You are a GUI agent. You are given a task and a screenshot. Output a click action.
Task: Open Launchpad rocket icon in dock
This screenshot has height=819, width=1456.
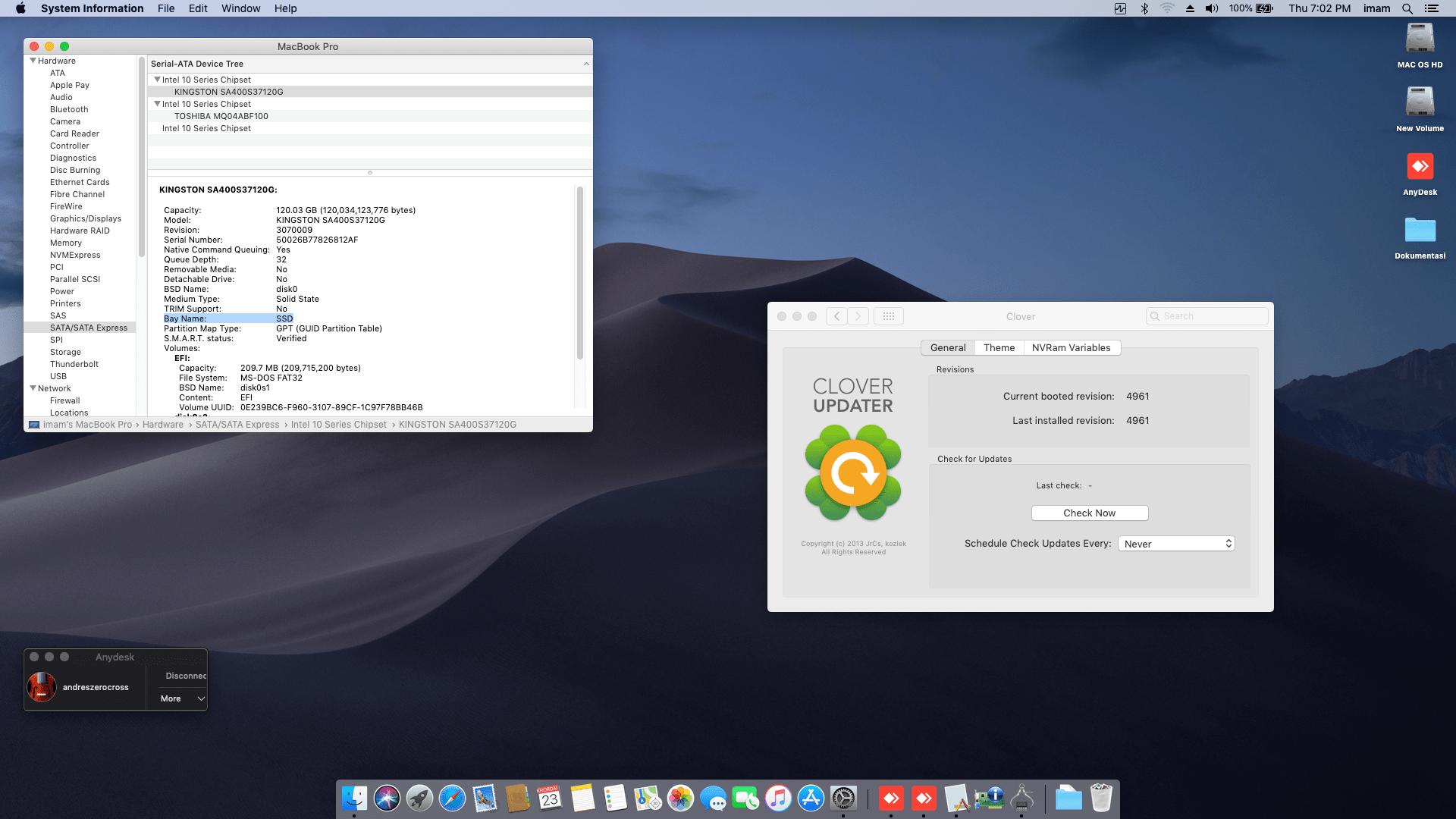pos(419,798)
